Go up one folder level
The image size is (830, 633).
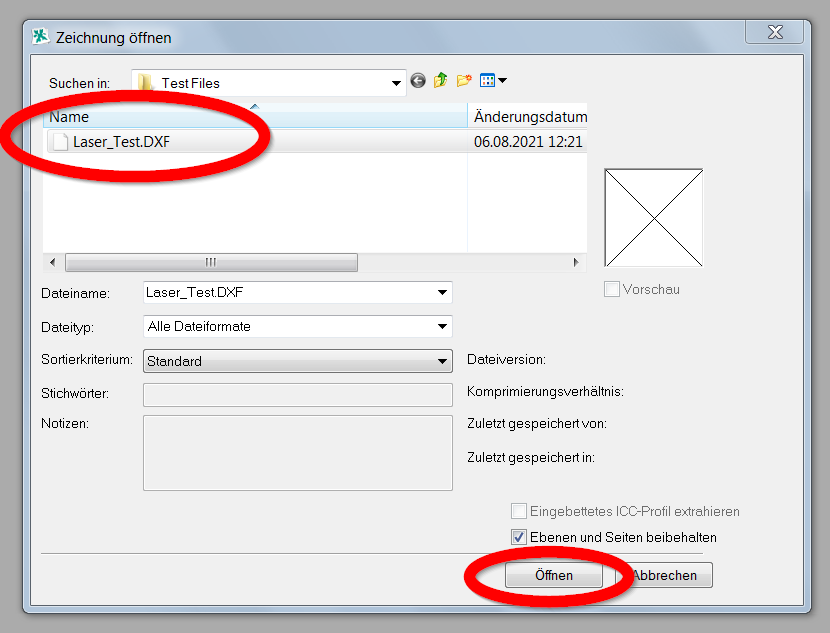(x=440, y=81)
